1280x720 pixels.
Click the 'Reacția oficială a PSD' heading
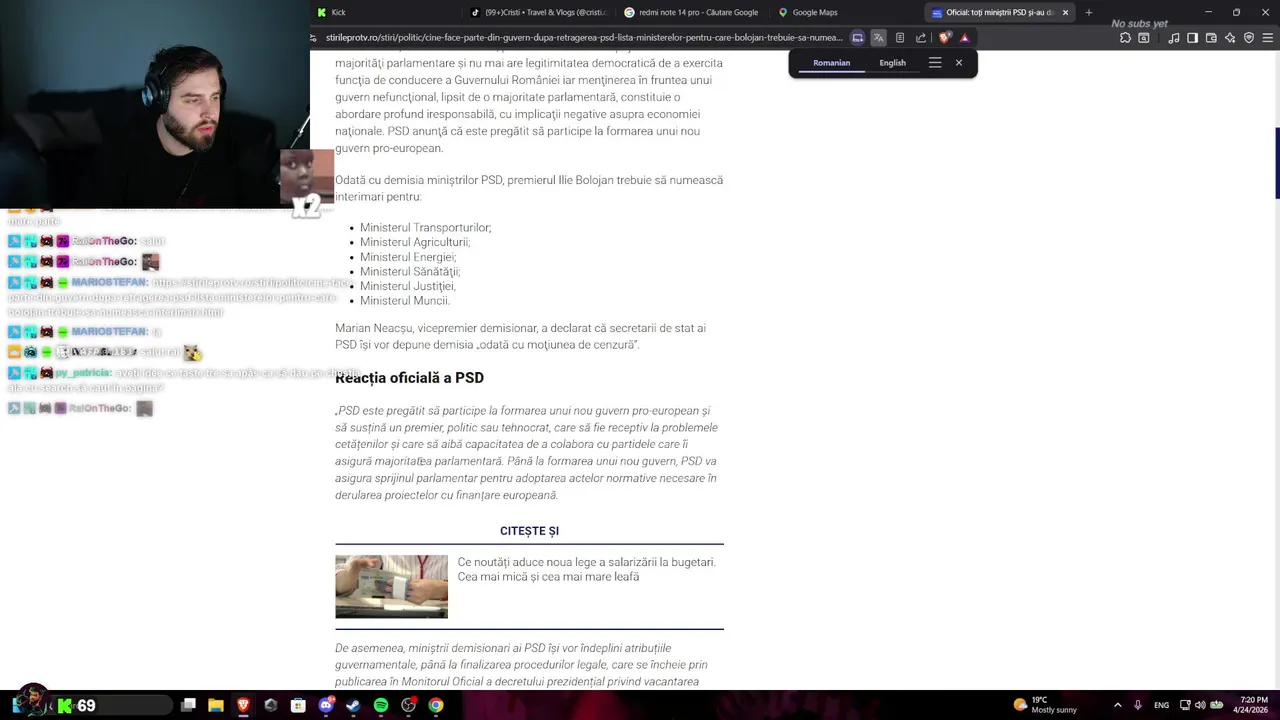pyautogui.click(x=409, y=377)
